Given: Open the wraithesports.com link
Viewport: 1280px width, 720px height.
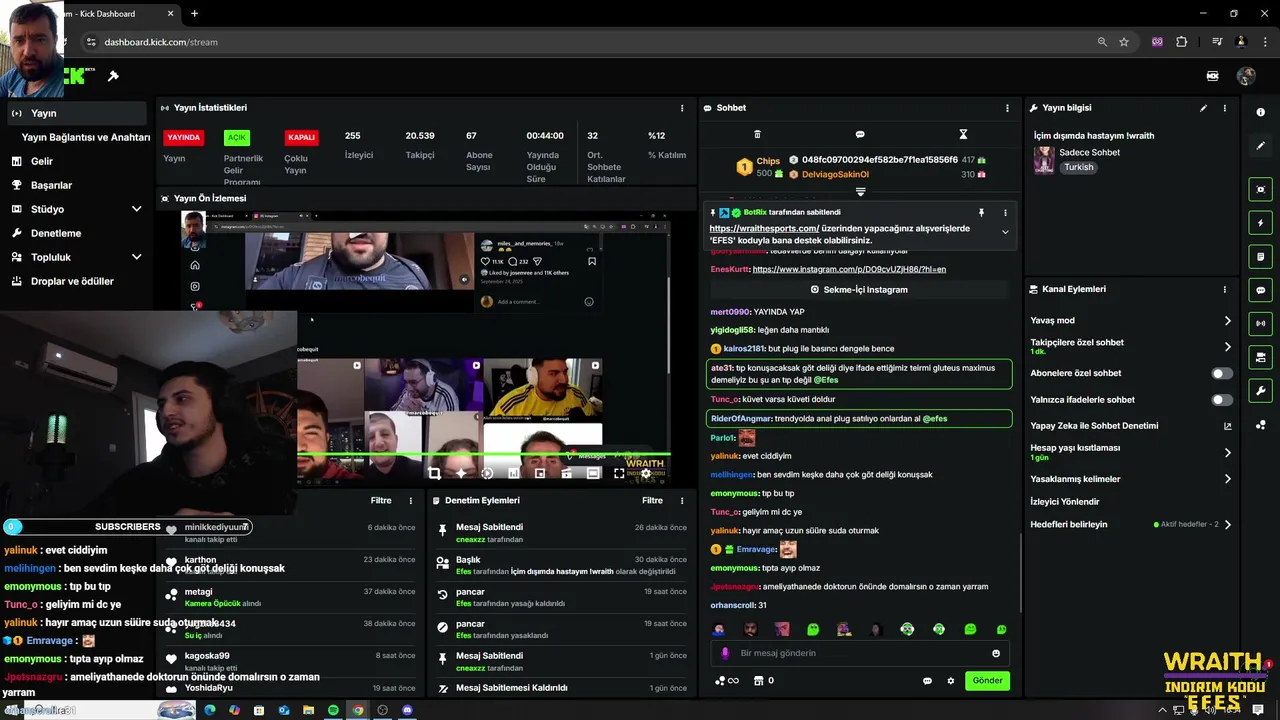Looking at the screenshot, I should [x=764, y=228].
